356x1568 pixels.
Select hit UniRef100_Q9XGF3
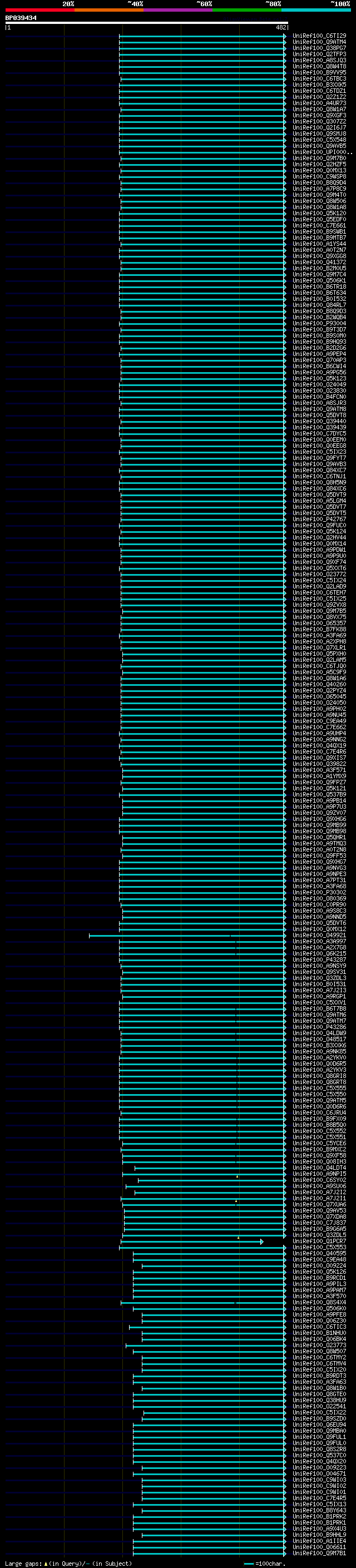coord(319,116)
